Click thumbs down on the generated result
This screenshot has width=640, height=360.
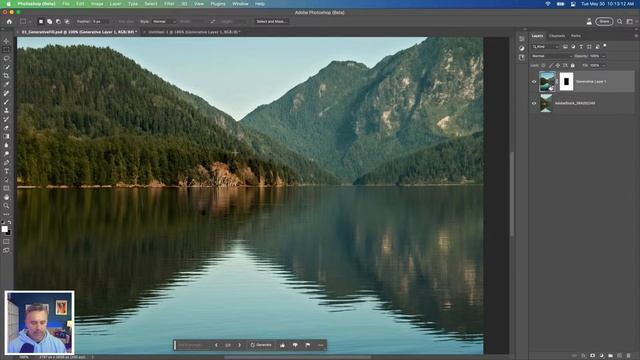point(295,345)
